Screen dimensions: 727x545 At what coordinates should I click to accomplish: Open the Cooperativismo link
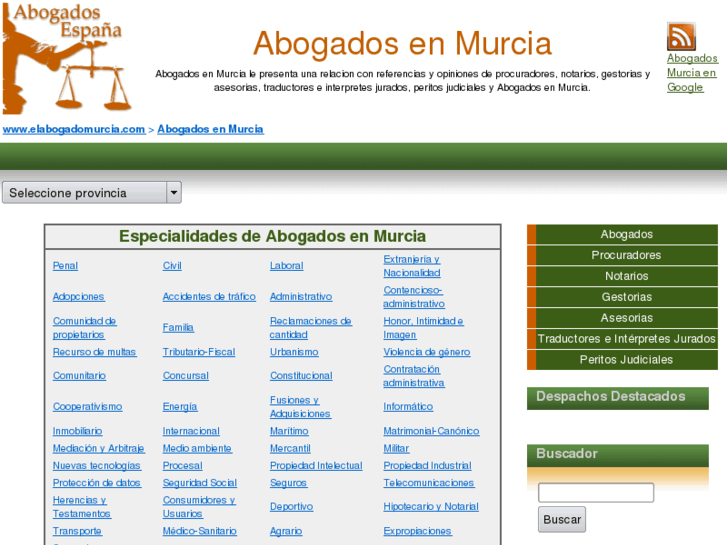pos(88,406)
